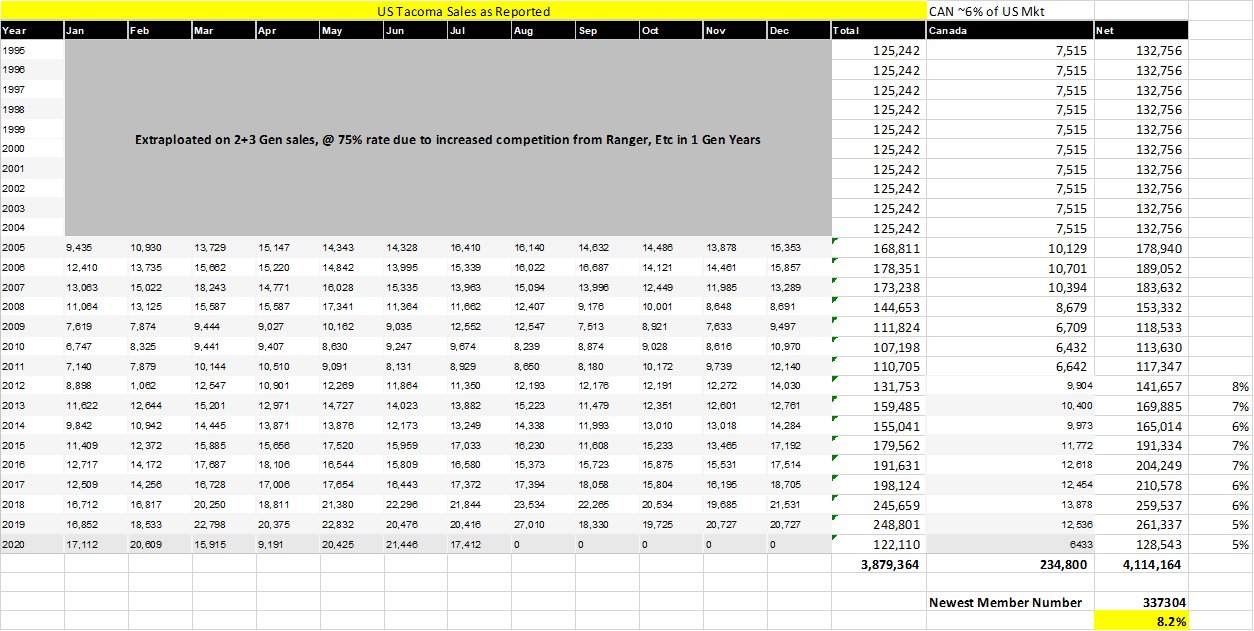Click Net grand total 4,114,164
This screenshot has height=631, width=1254.
(x=1141, y=564)
